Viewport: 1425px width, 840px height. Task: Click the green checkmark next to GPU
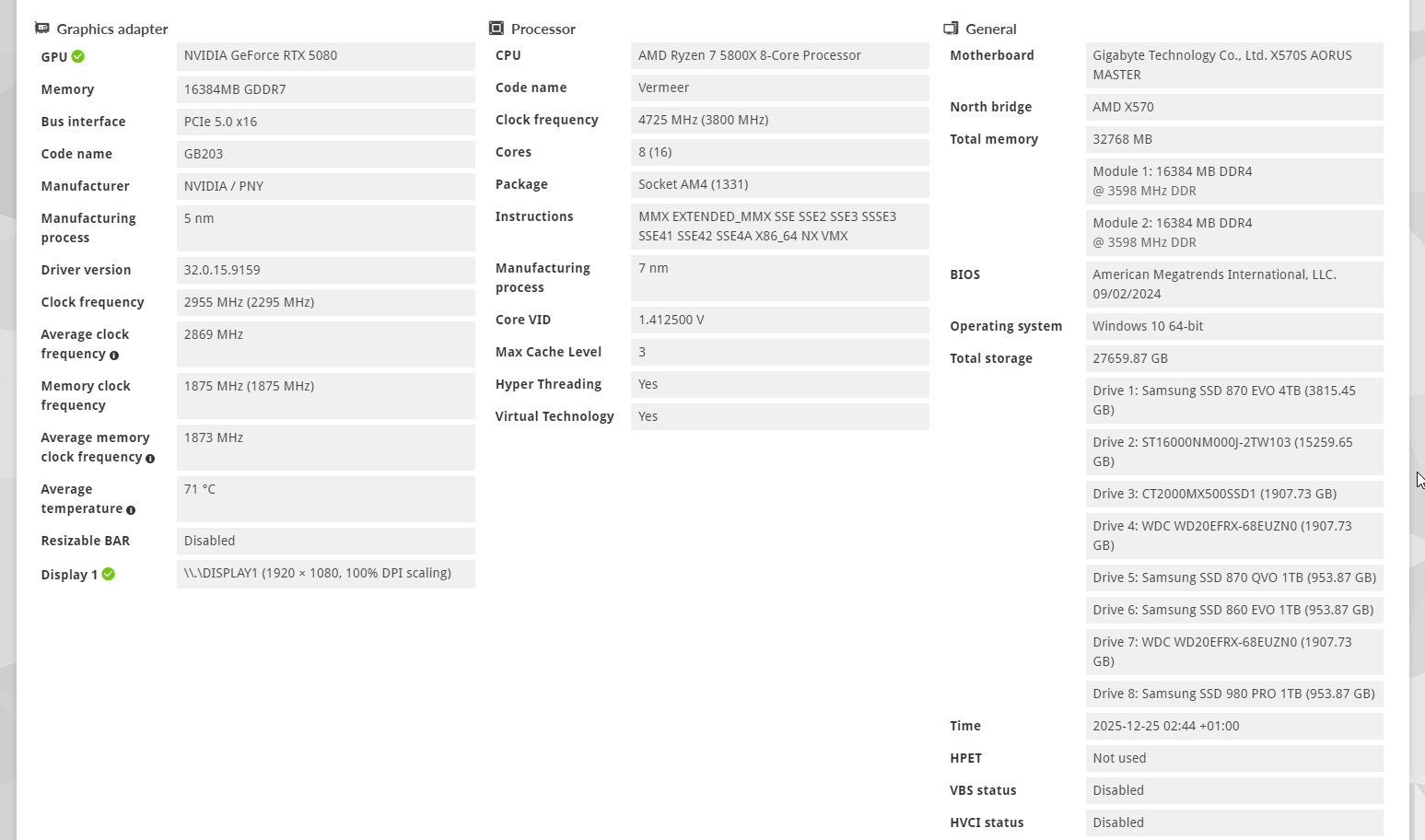78,56
